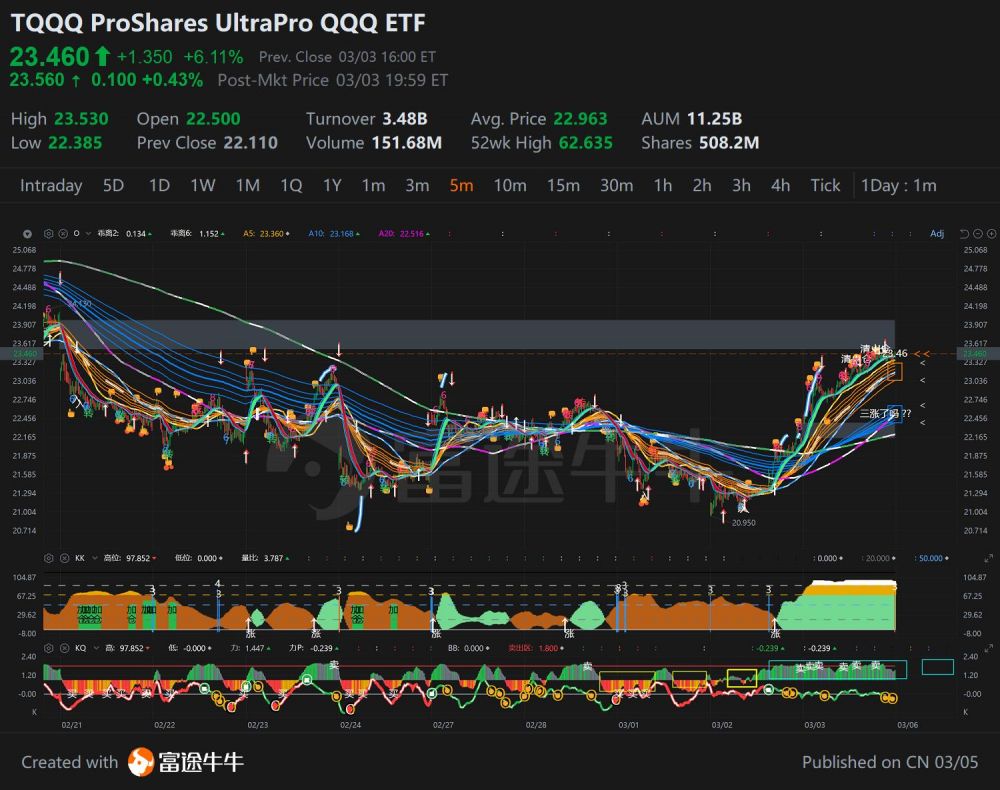Switch to the Intraday chart tab
Image resolution: width=1000 pixels, height=790 pixels.
point(51,185)
